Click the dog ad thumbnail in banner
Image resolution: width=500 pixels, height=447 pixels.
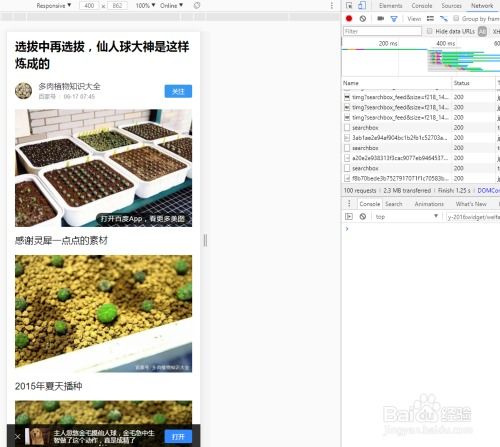coord(37,436)
